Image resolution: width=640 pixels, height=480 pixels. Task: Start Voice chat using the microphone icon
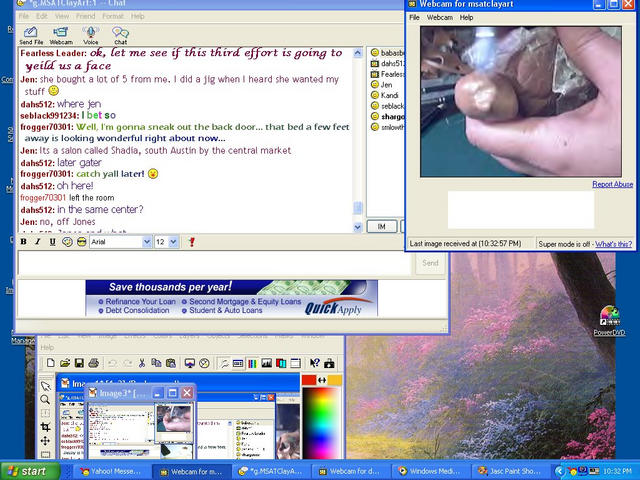[x=90, y=35]
